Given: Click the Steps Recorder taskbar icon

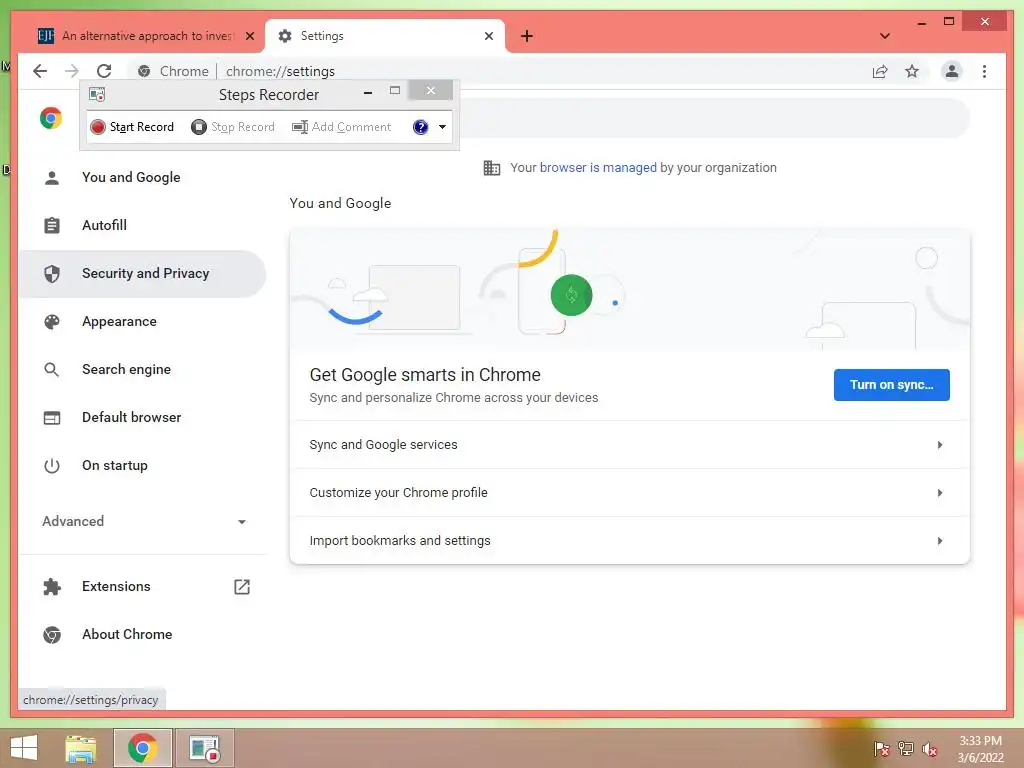Looking at the screenshot, I should [204, 748].
